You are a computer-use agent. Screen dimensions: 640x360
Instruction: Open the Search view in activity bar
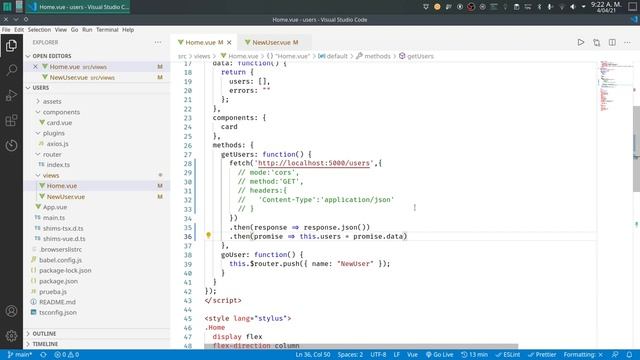[x=11, y=70]
